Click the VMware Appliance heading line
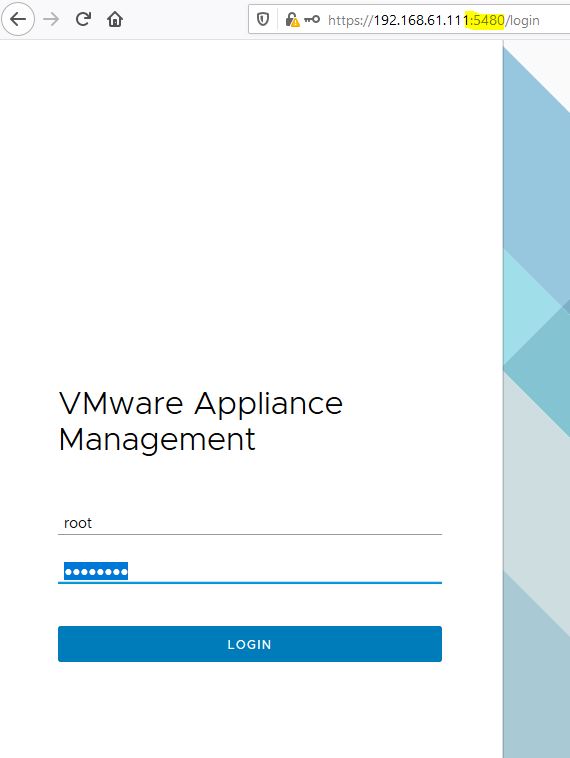The image size is (570, 758). pos(201,404)
